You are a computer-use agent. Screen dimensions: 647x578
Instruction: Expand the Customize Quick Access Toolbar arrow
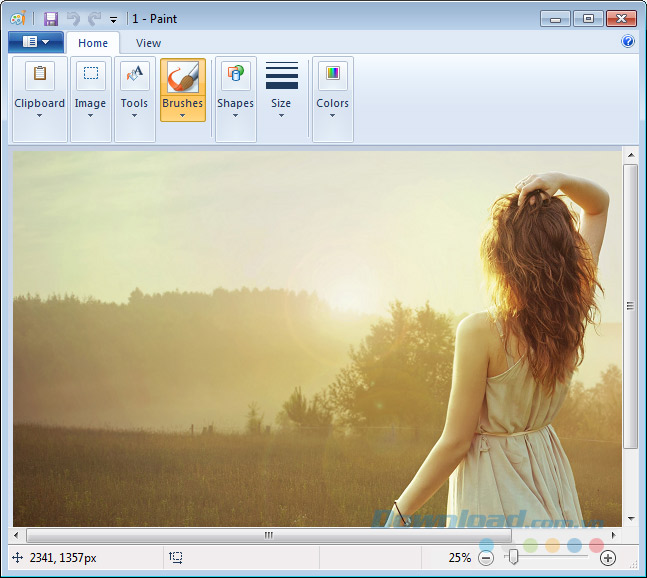click(x=114, y=19)
